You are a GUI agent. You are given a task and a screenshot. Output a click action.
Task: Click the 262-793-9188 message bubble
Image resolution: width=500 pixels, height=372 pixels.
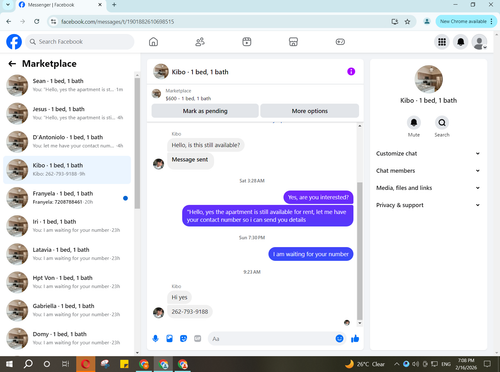(190, 311)
